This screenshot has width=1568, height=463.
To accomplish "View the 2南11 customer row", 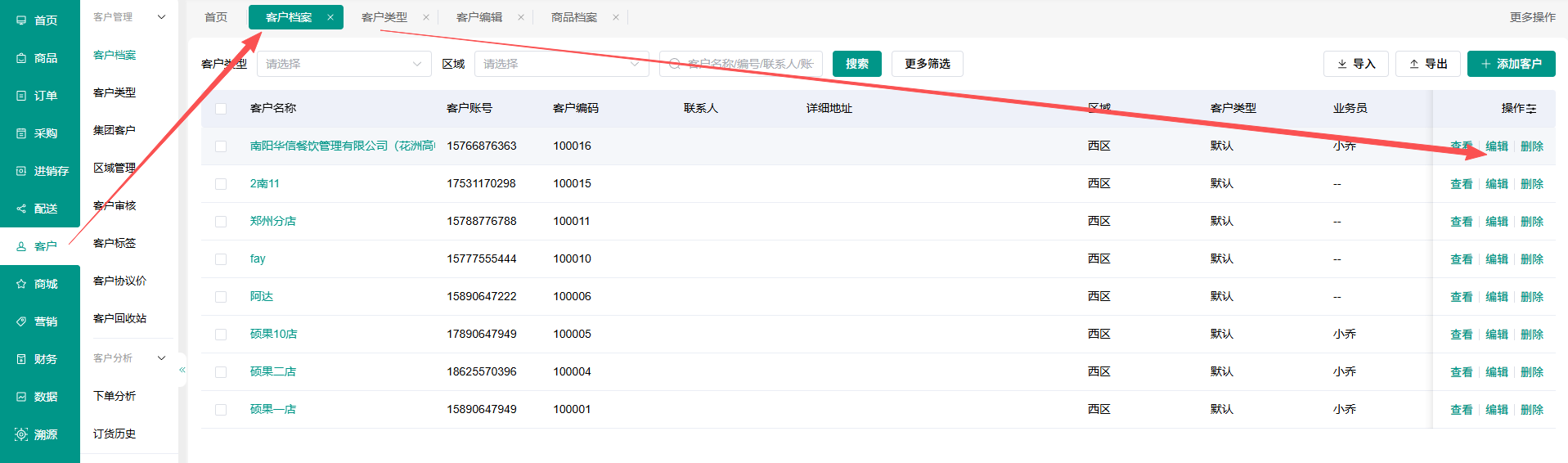I will click(x=1462, y=184).
